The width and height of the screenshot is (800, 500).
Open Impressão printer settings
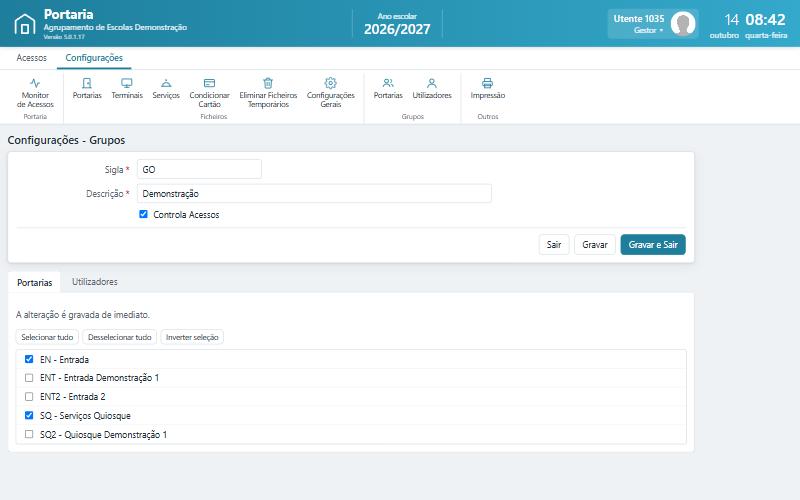tap(488, 88)
